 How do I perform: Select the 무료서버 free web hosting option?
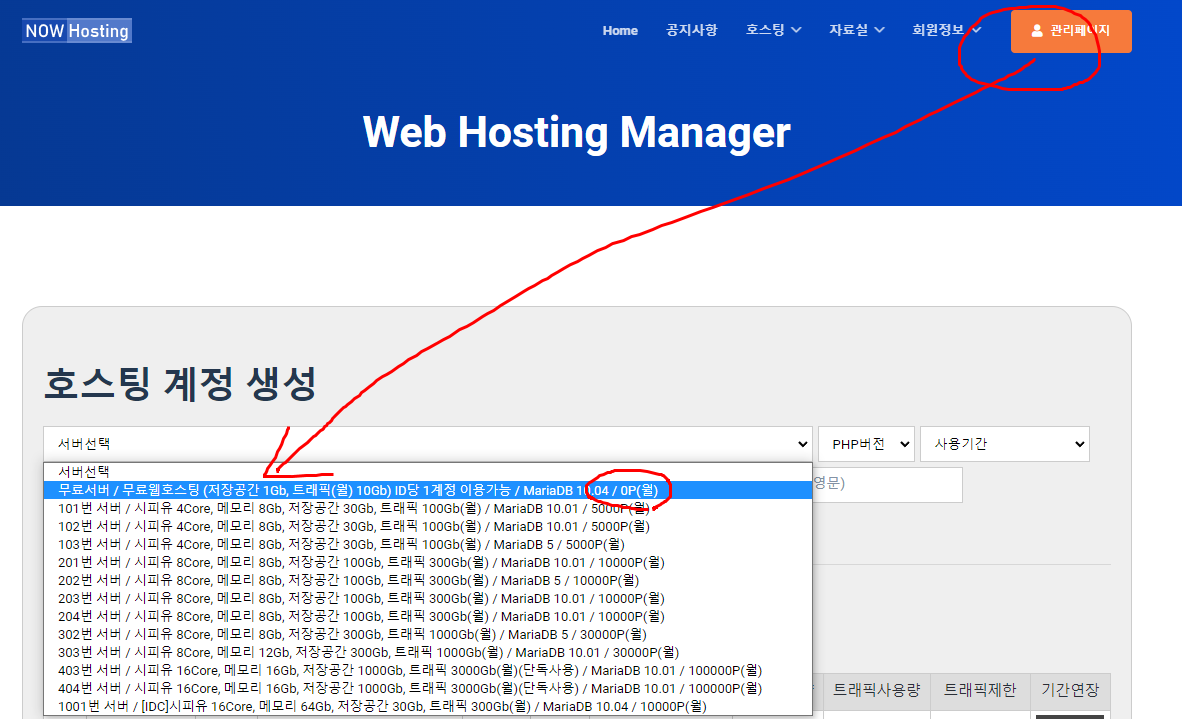(x=357, y=490)
